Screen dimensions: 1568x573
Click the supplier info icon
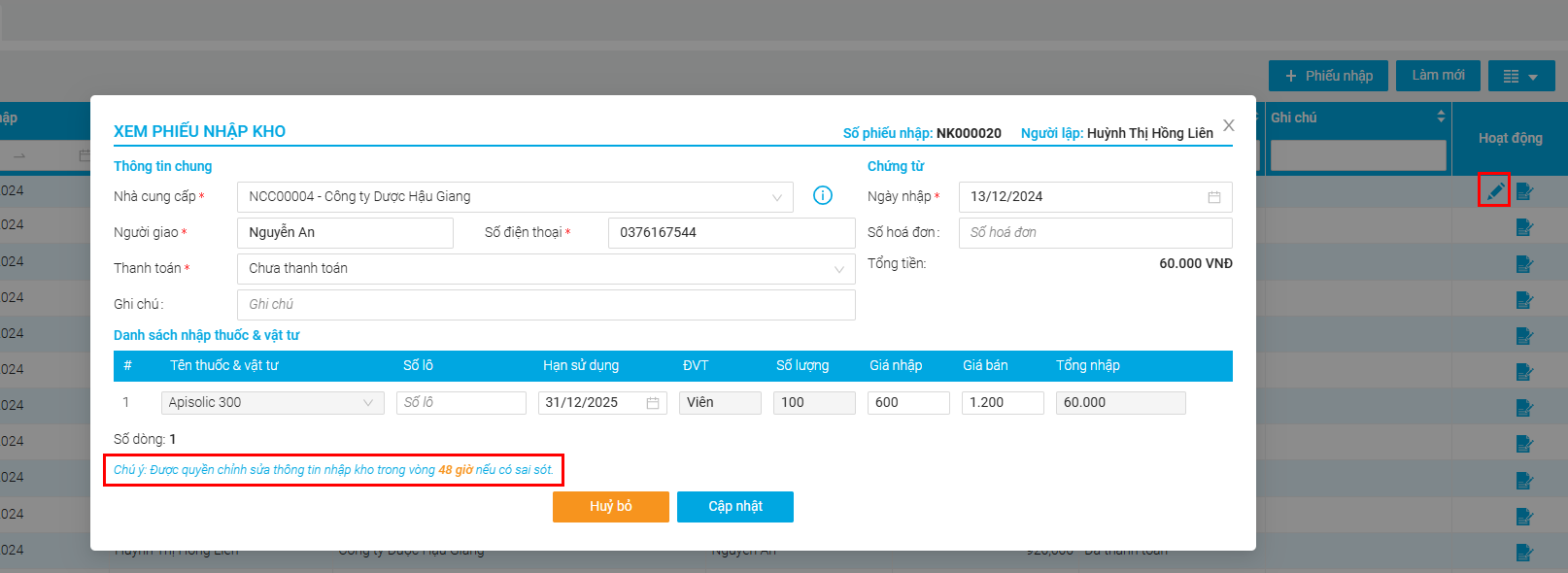(823, 195)
